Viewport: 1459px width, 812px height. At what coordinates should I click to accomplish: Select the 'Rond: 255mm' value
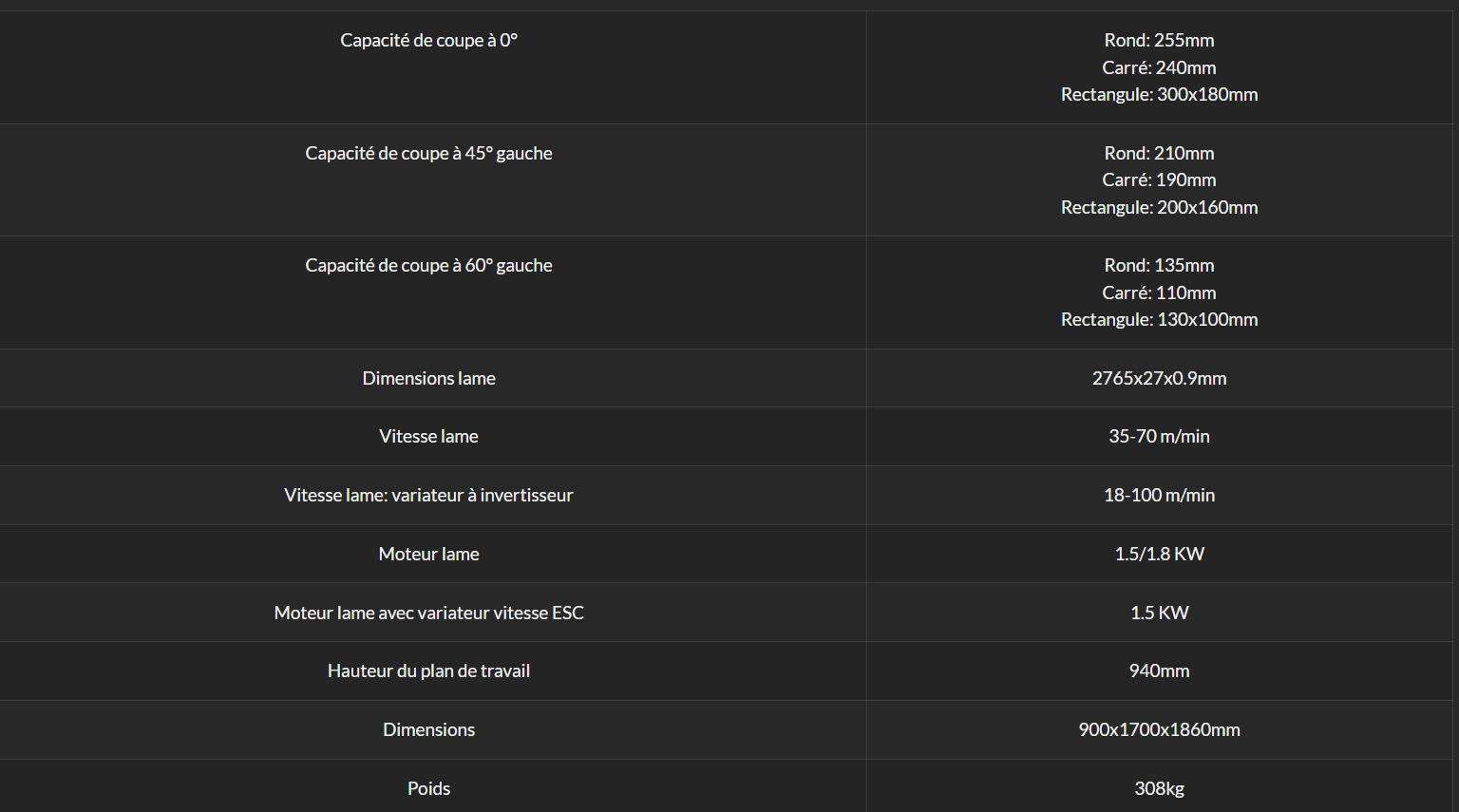(x=1159, y=41)
